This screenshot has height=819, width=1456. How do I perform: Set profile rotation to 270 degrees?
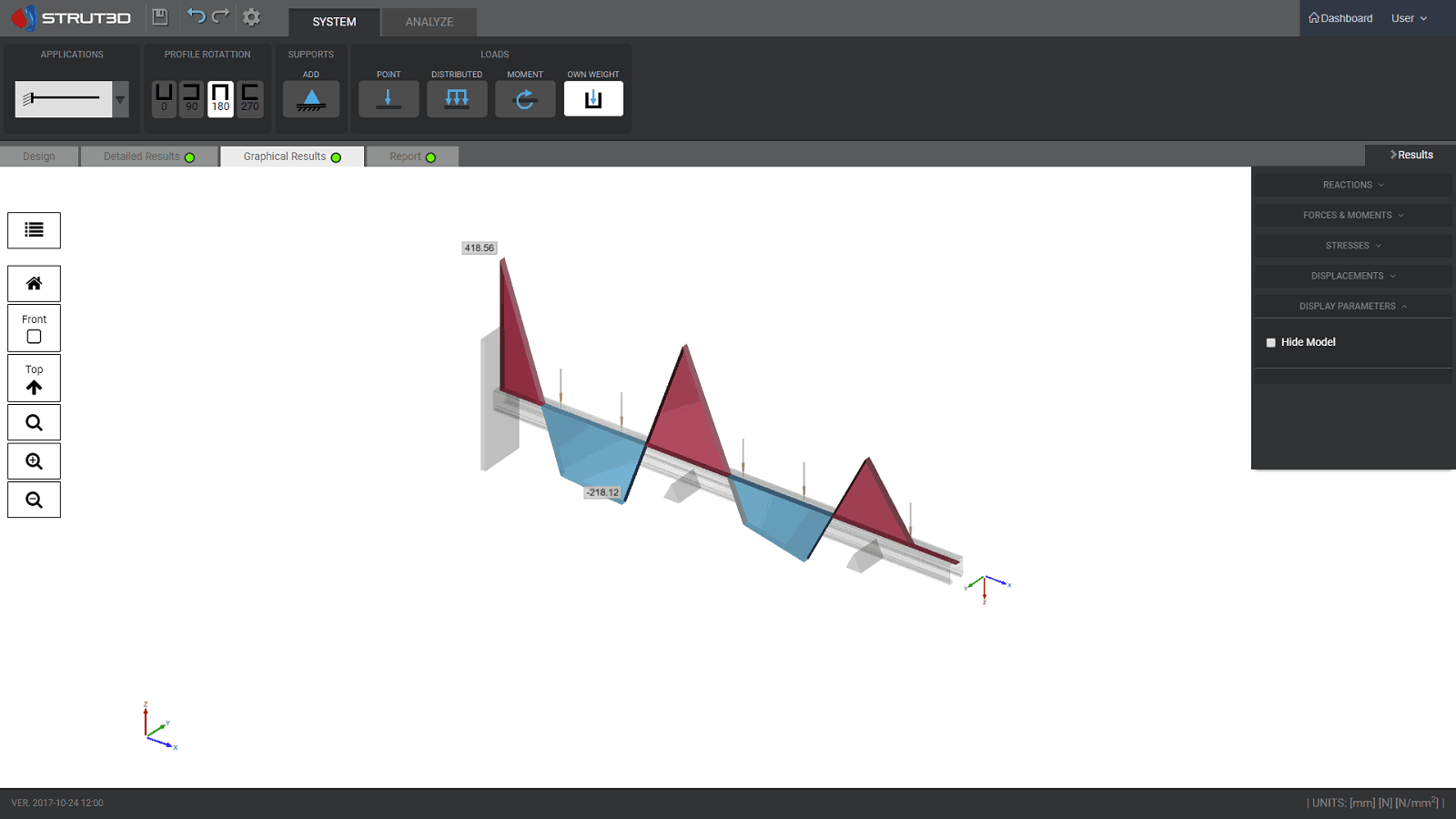point(249,98)
